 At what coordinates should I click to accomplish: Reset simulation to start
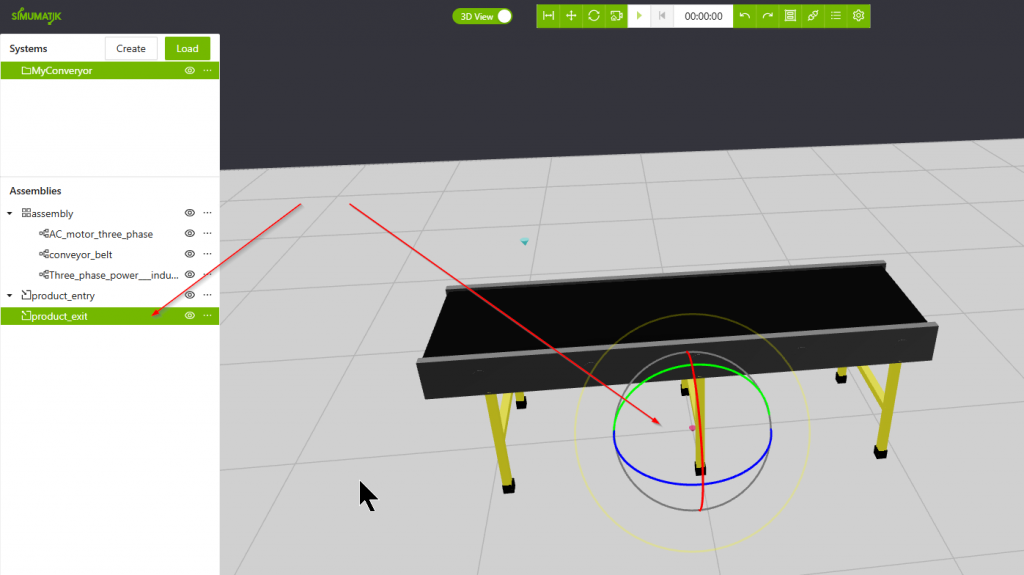click(x=662, y=16)
